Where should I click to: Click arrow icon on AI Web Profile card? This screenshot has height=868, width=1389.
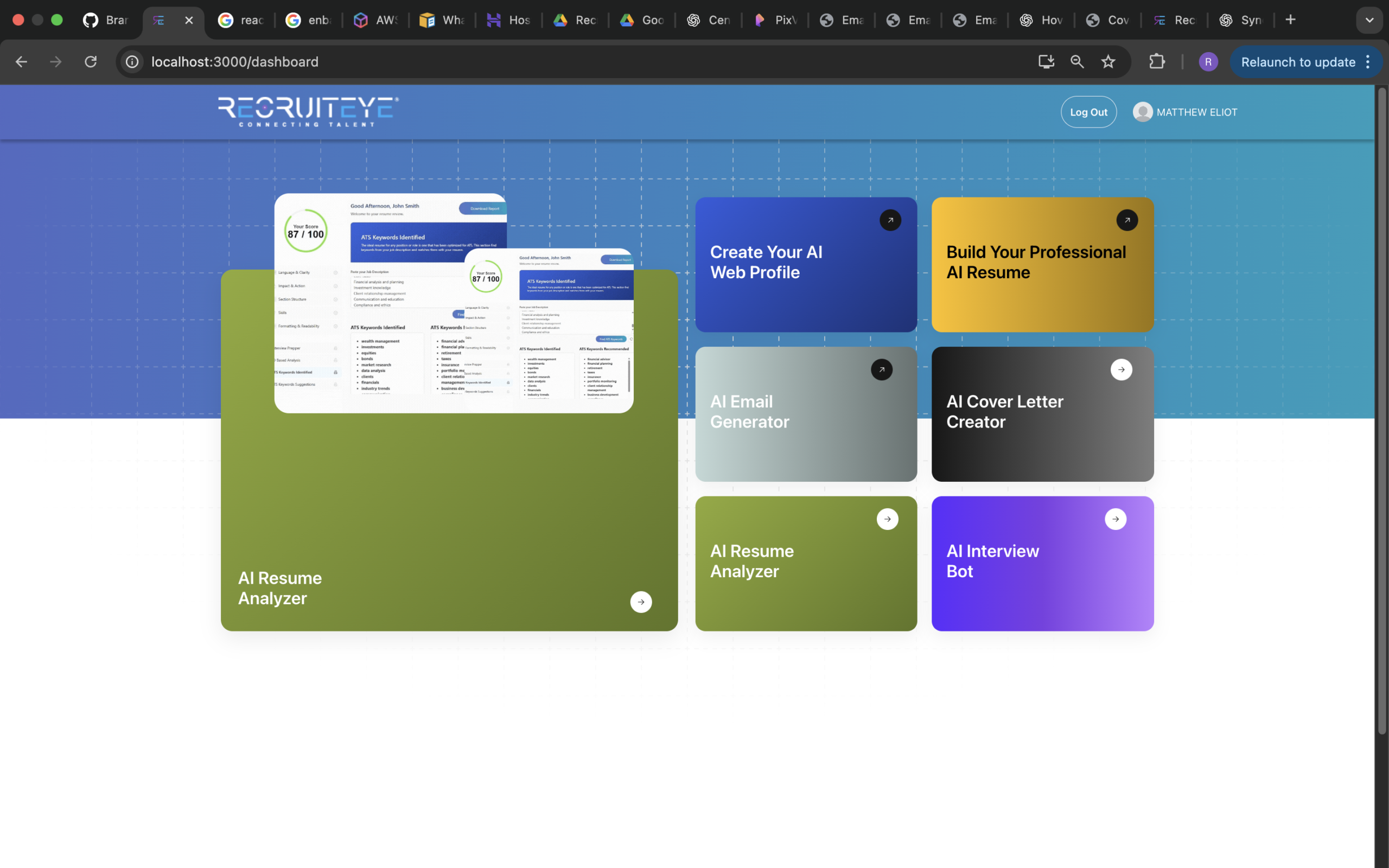pos(890,220)
